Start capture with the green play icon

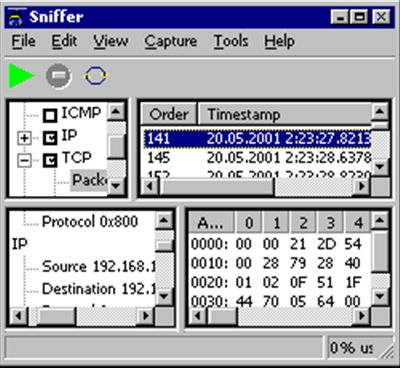point(21,76)
